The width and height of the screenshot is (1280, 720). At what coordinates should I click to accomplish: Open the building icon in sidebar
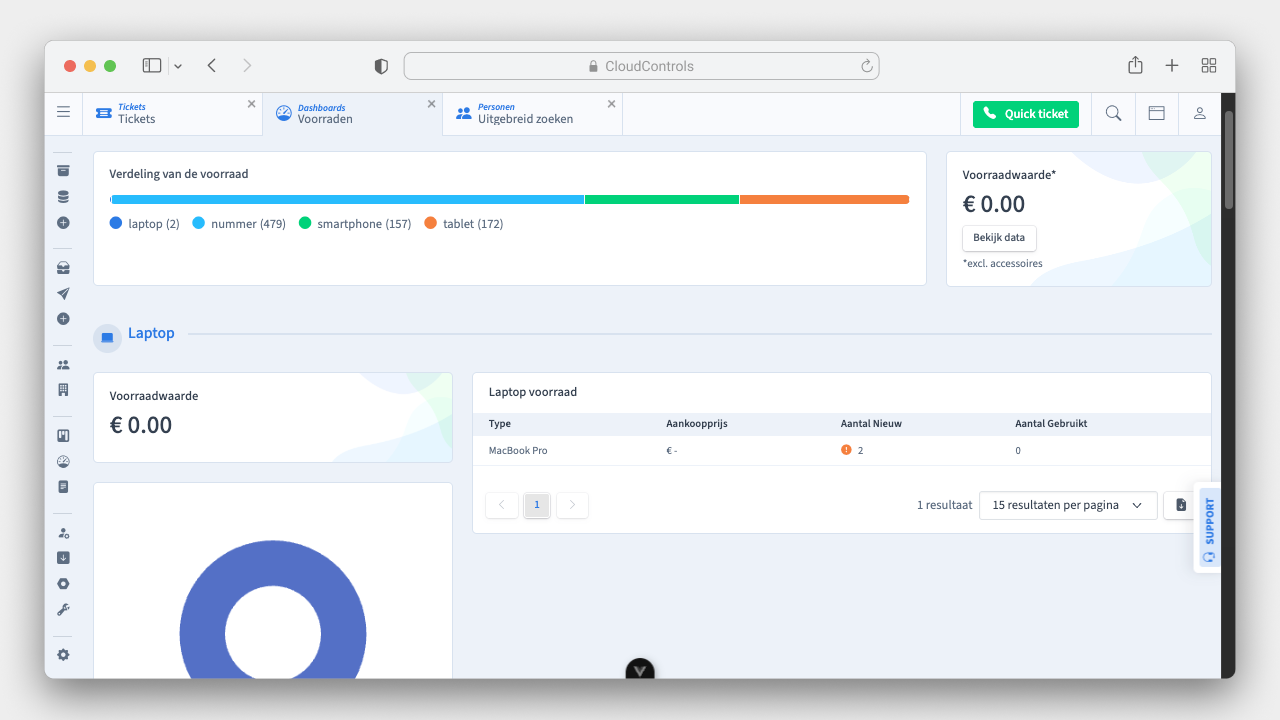[63, 390]
